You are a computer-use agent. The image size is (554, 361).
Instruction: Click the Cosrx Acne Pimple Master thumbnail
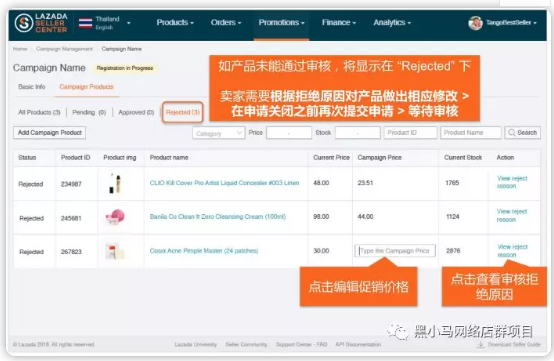[115, 251]
